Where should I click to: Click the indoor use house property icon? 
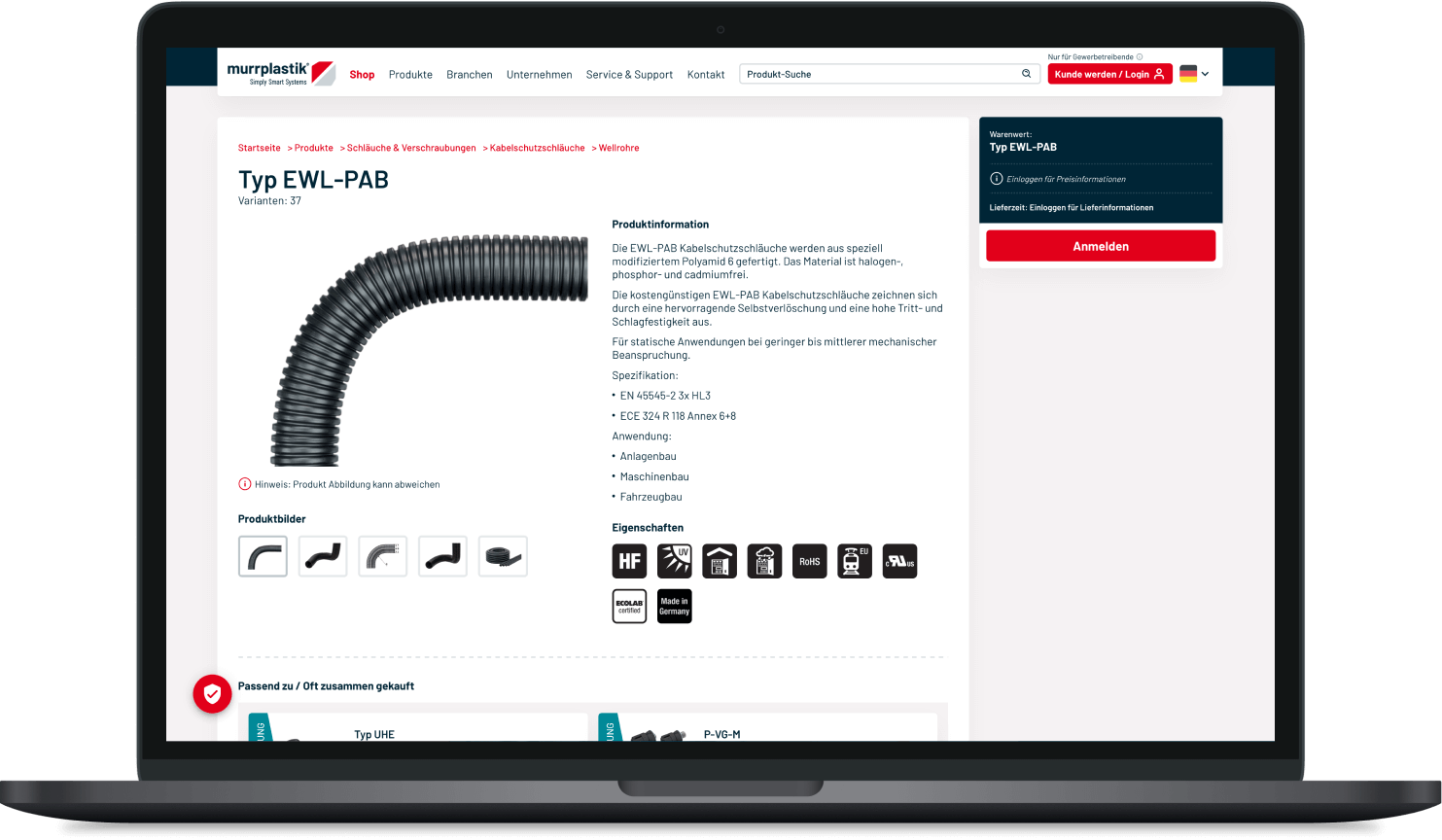point(720,561)
